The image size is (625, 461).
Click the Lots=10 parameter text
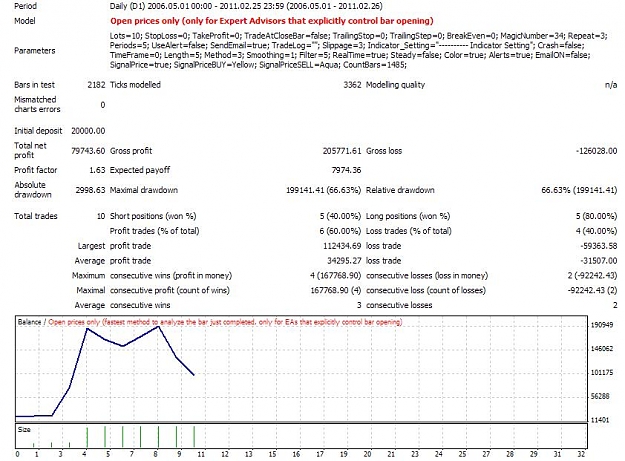[x=126, y=36]
